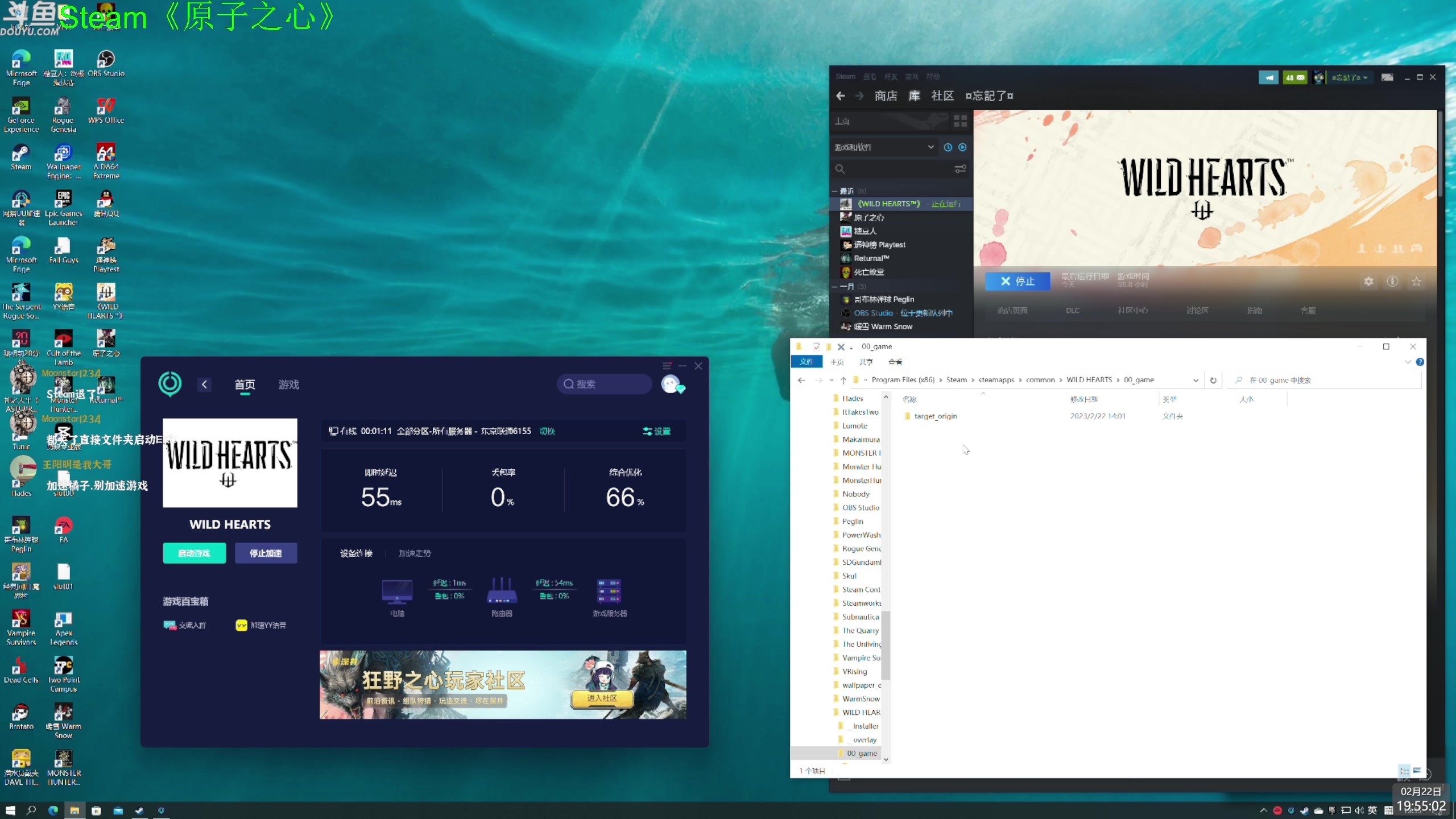The image size is (1456, 819).
Task: Open the Steam menu in the Steam window
Action: pyautogui.click(x=845, y=76)
